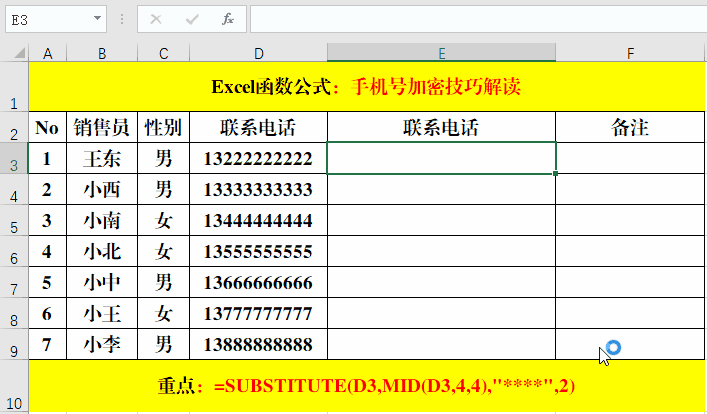
Task: Expand the Name Box dropdown arrow
Action: point(97,18)
